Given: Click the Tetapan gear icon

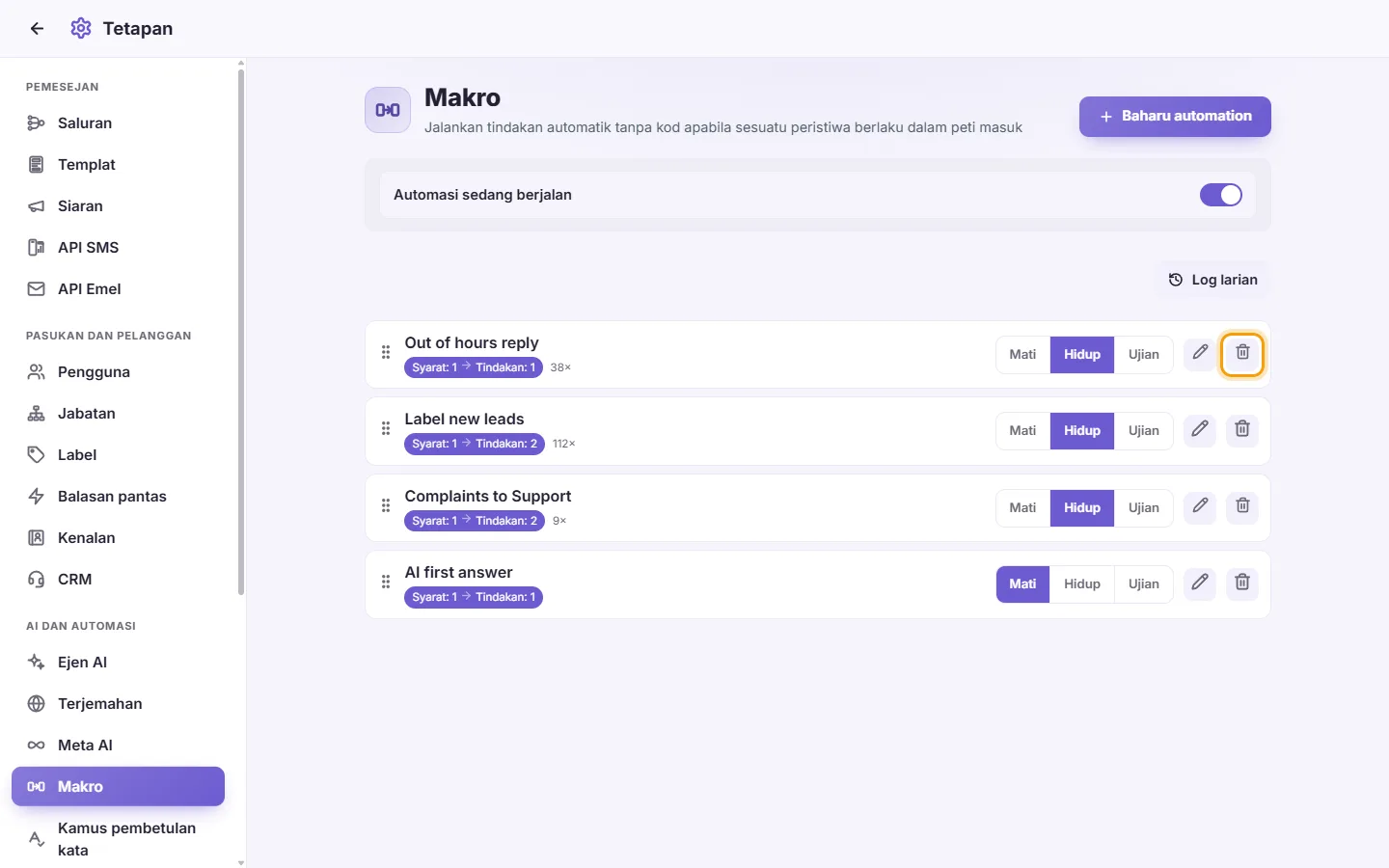Looking at the screenshot, I should click(x=81, y=29).
